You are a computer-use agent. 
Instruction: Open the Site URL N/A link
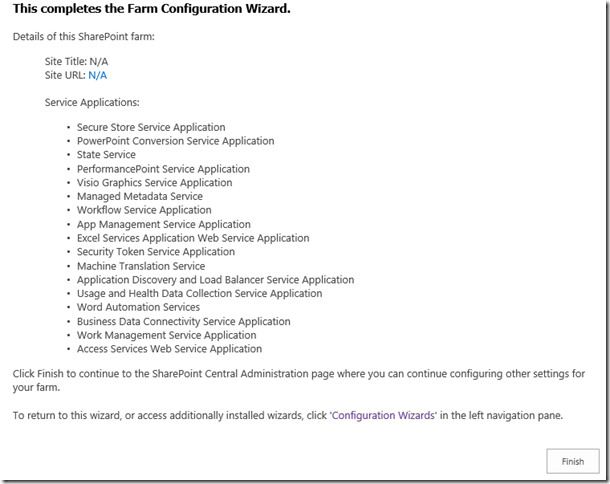(x=98, y=75)
